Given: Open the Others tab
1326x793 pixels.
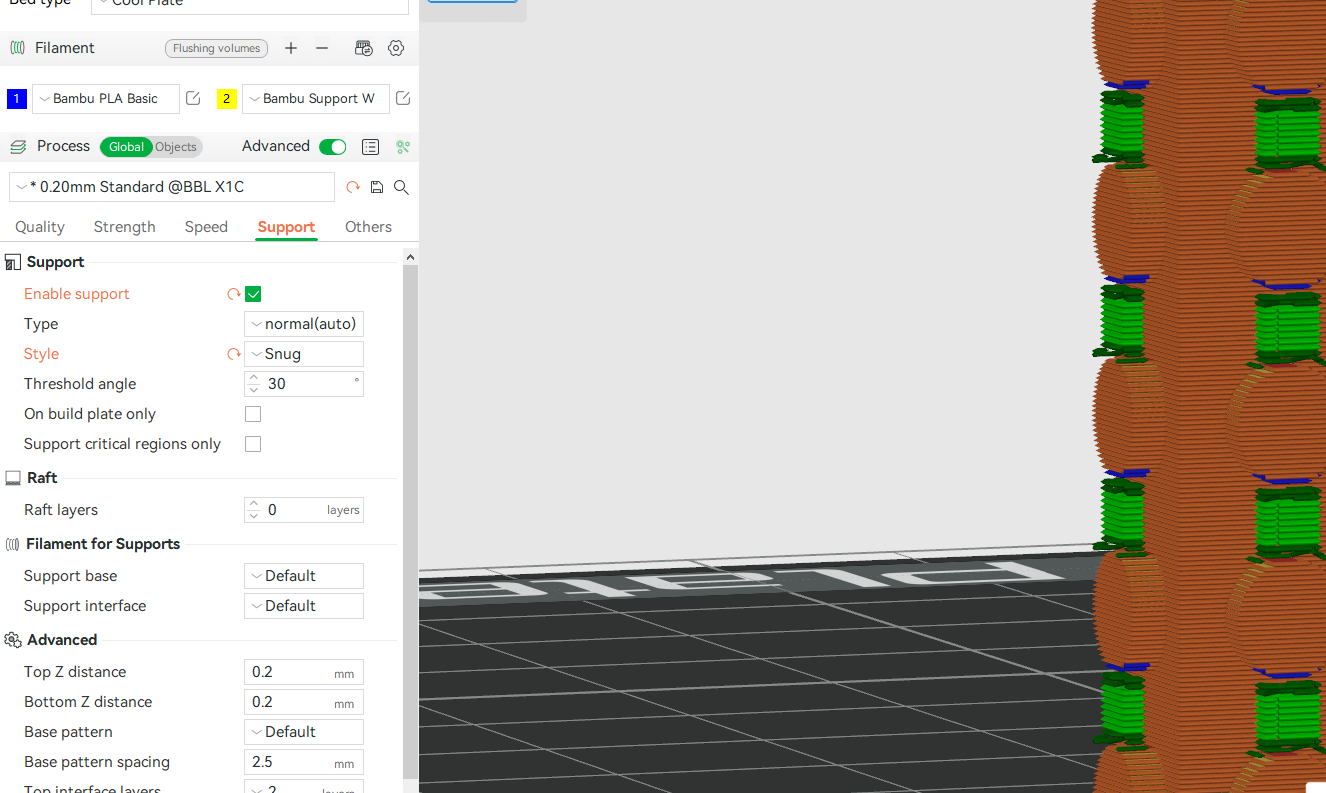Looking at the screenshot, I should pos(368,227).
